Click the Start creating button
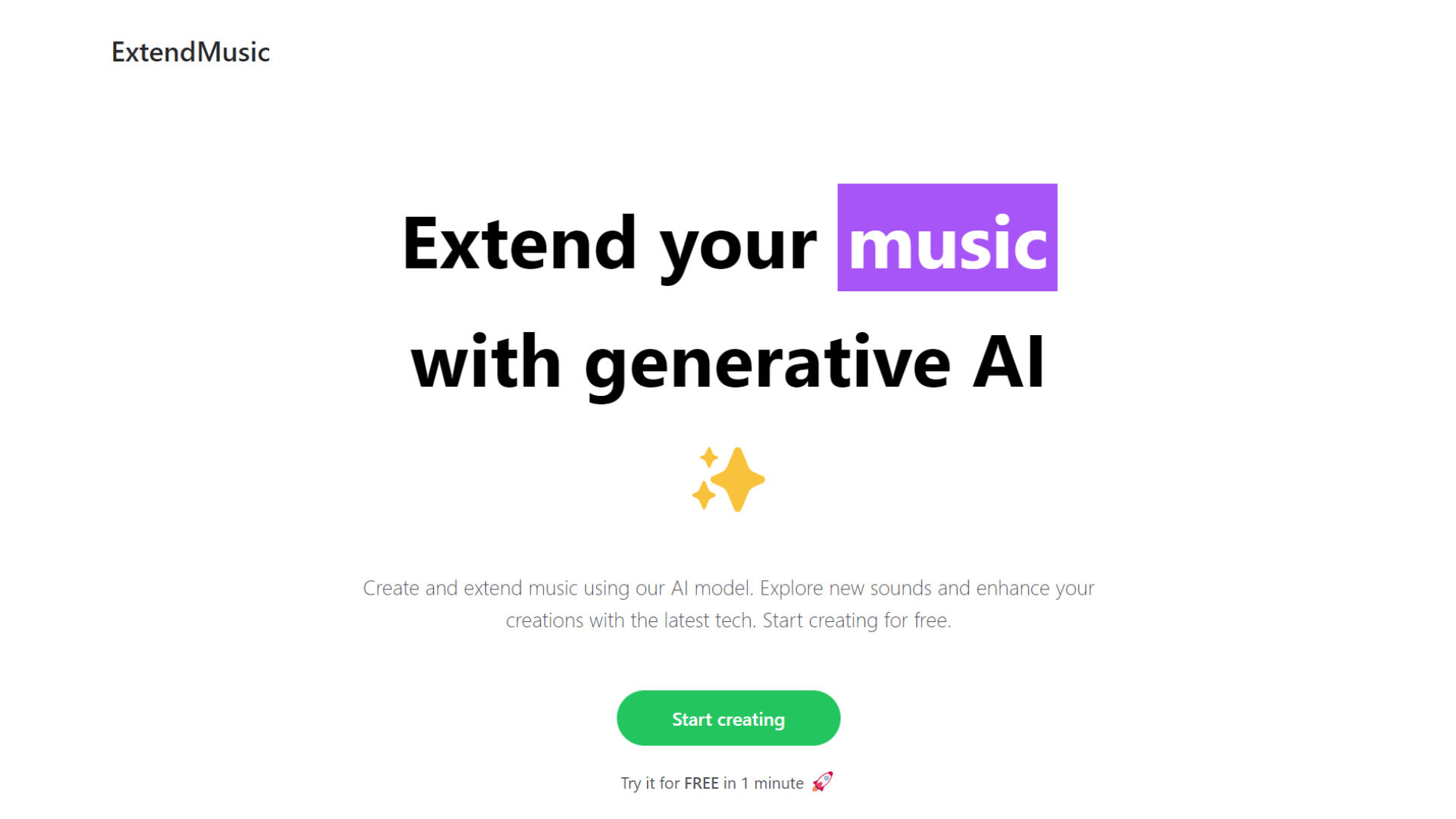Image resolution: width=1456 pixels, height=819 pixels. [x=727, y=718]
